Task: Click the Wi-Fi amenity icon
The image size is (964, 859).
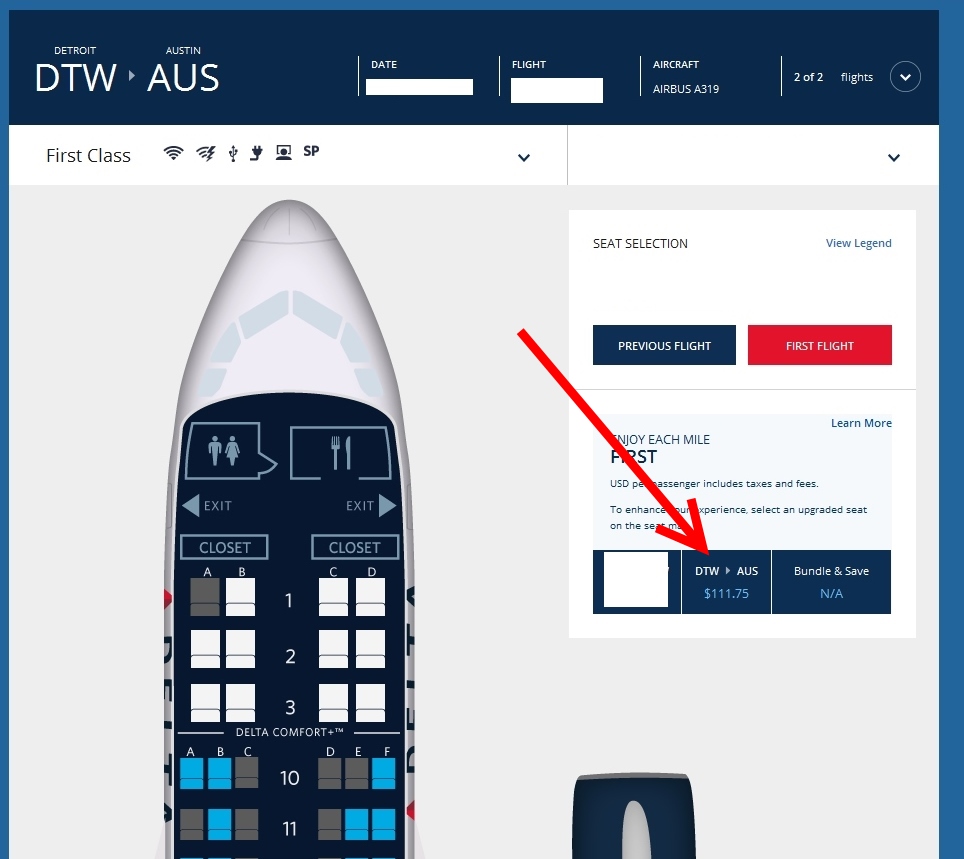Action: 173,152
